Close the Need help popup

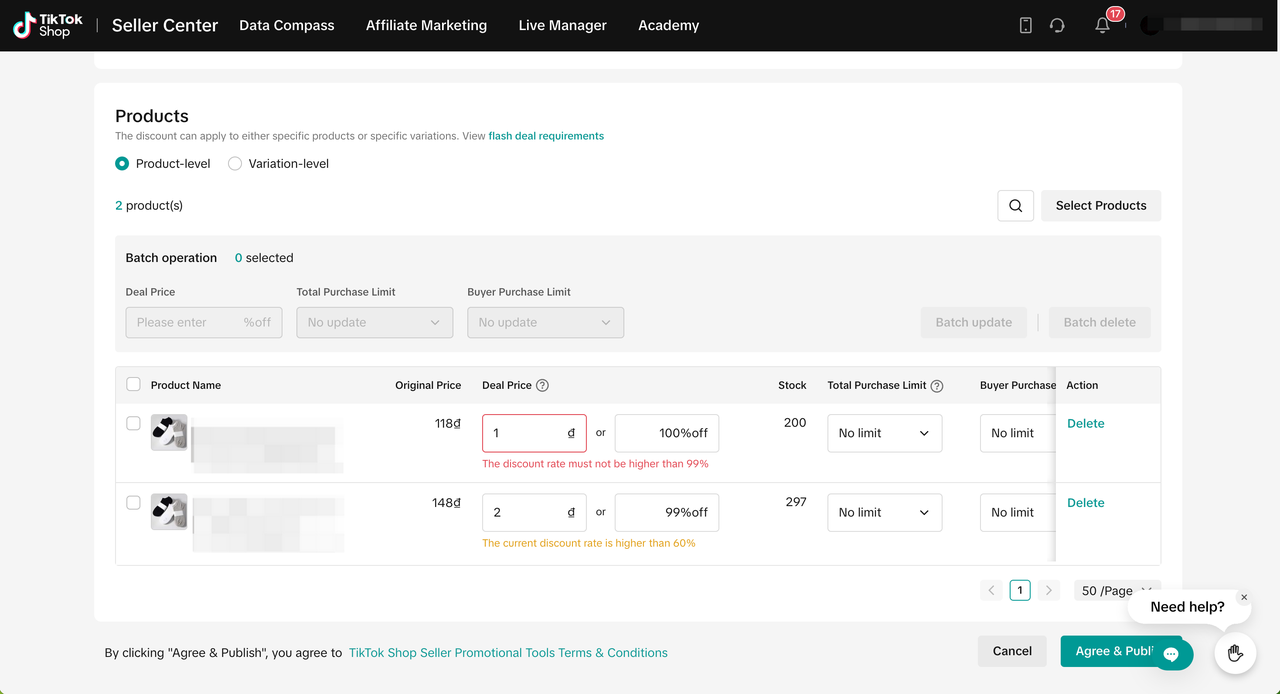pos(1244,597)
